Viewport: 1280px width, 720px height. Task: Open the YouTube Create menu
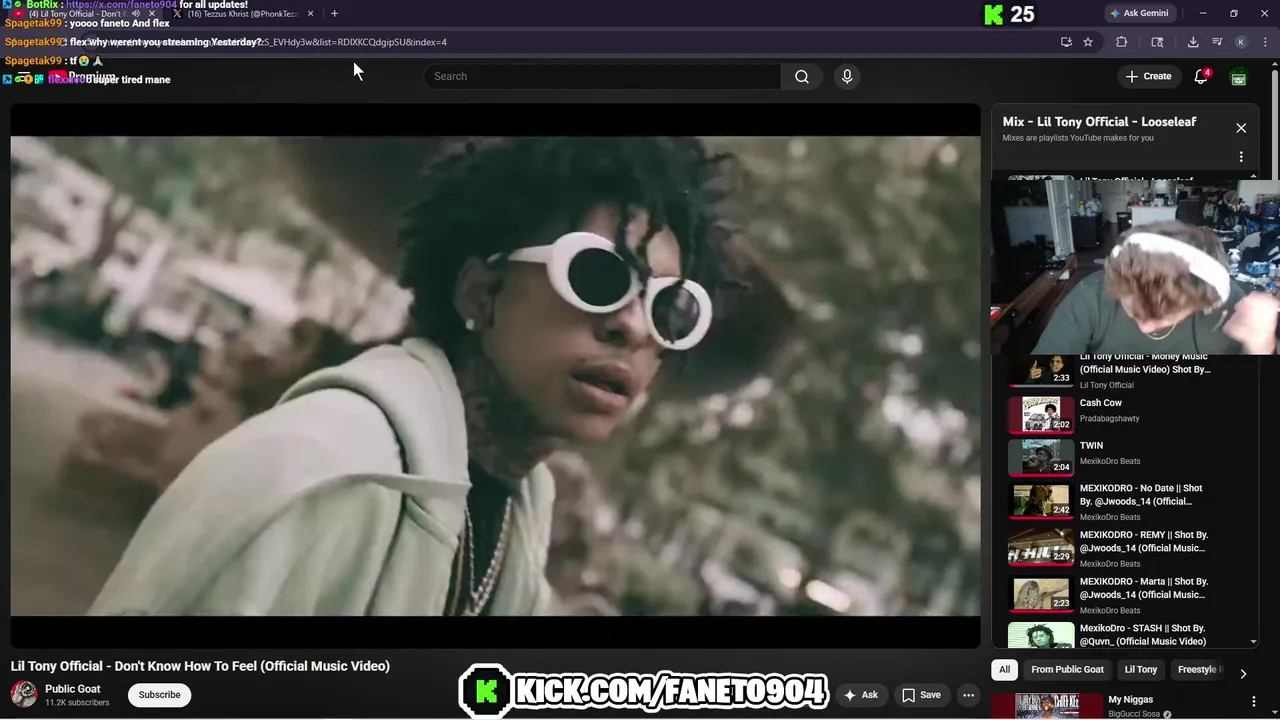[1148, 76]
